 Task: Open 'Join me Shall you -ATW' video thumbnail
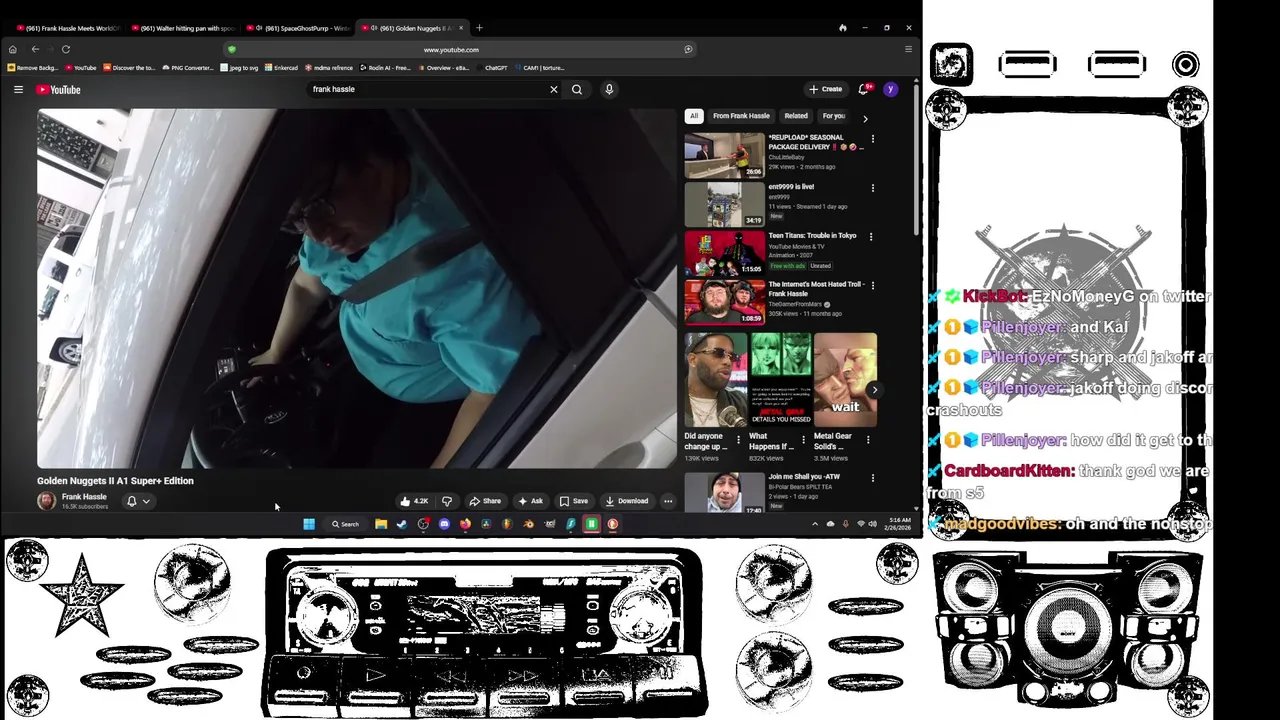point(725,492)
